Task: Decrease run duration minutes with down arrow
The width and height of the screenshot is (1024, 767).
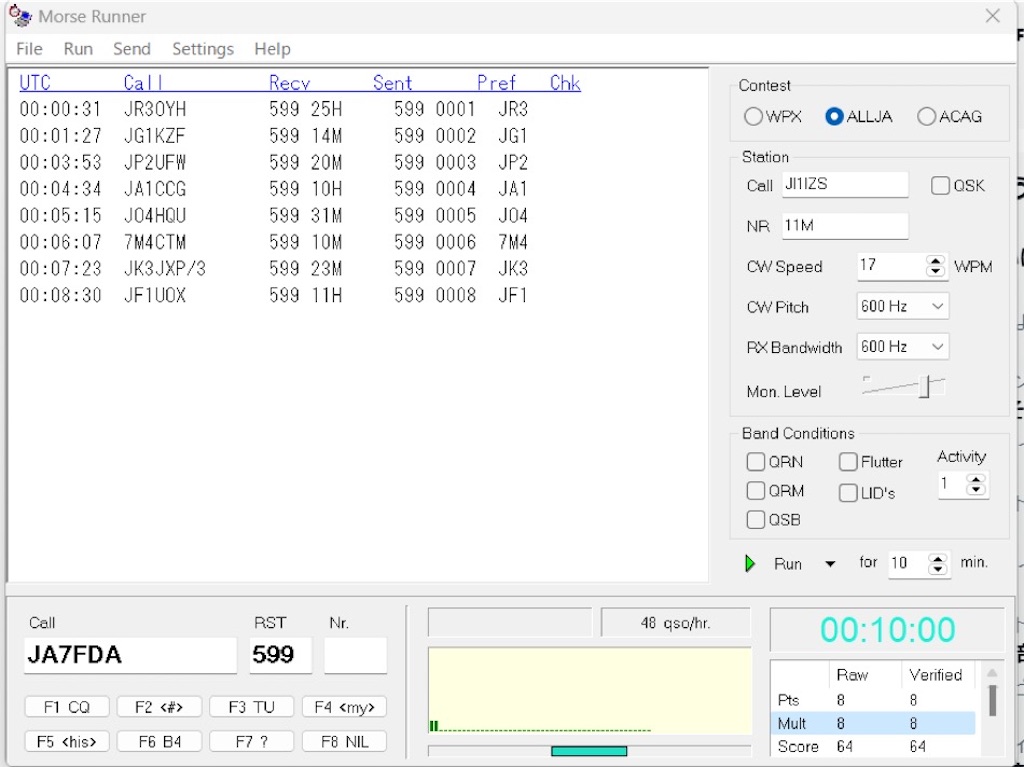Action: (x=938, y=569)
